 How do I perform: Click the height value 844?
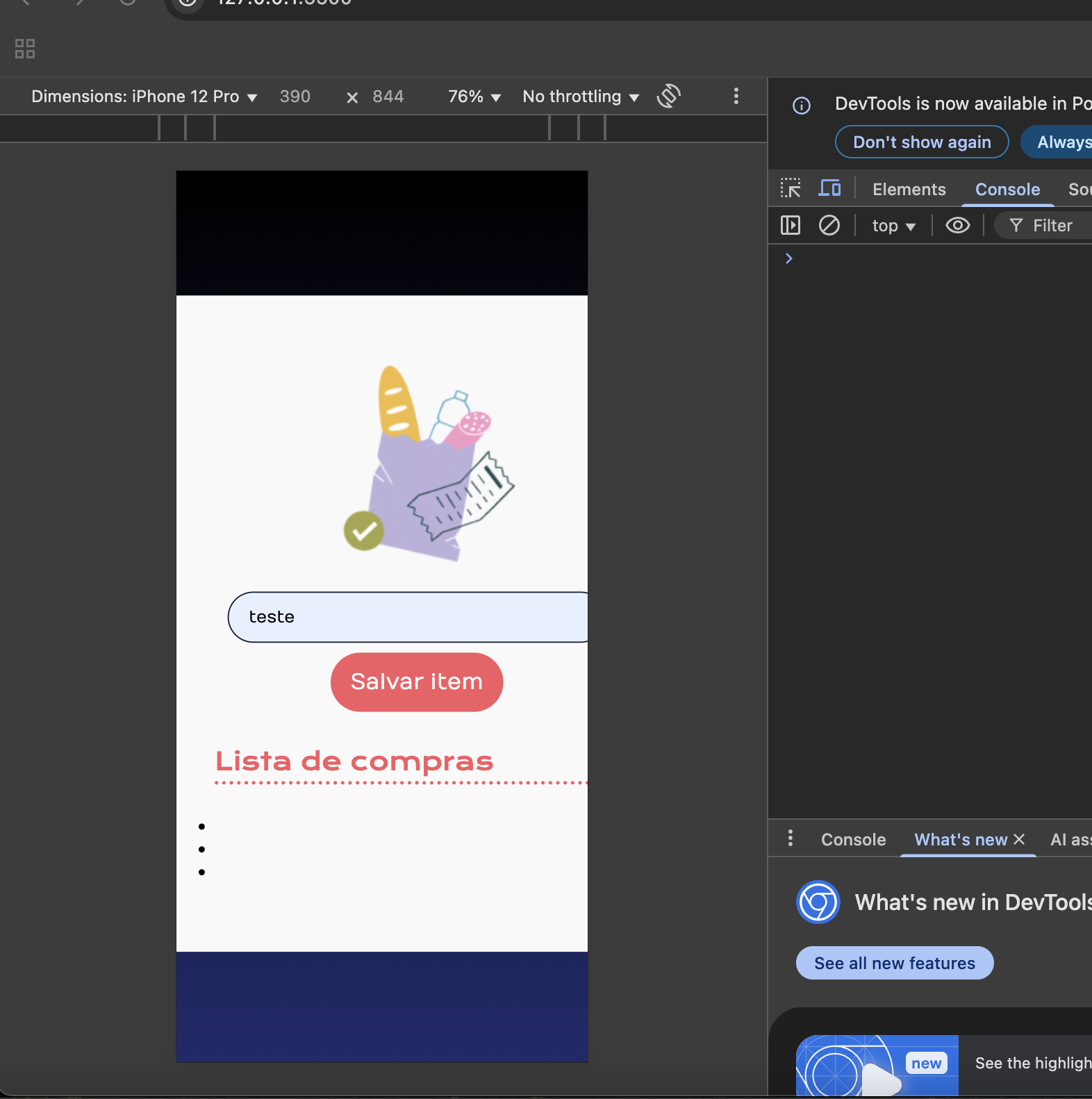(388, 97)
